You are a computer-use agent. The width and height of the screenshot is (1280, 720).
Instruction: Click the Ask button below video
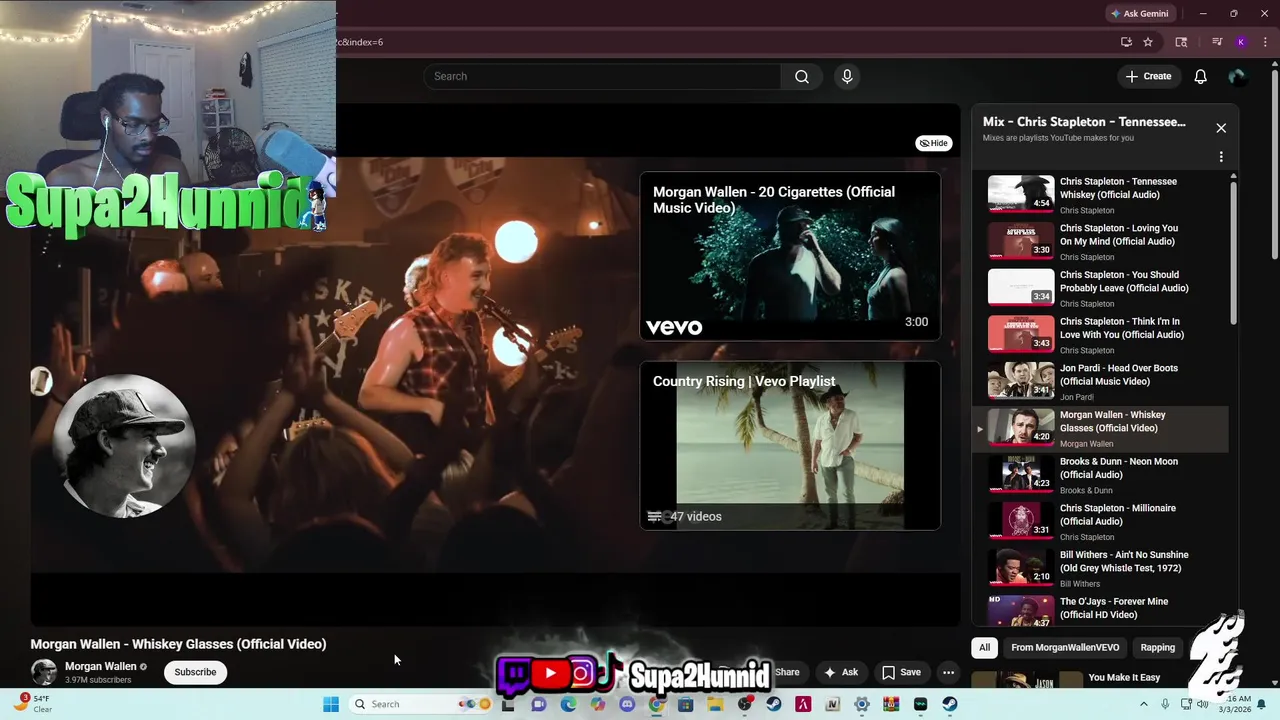click(x=841, y=672)
